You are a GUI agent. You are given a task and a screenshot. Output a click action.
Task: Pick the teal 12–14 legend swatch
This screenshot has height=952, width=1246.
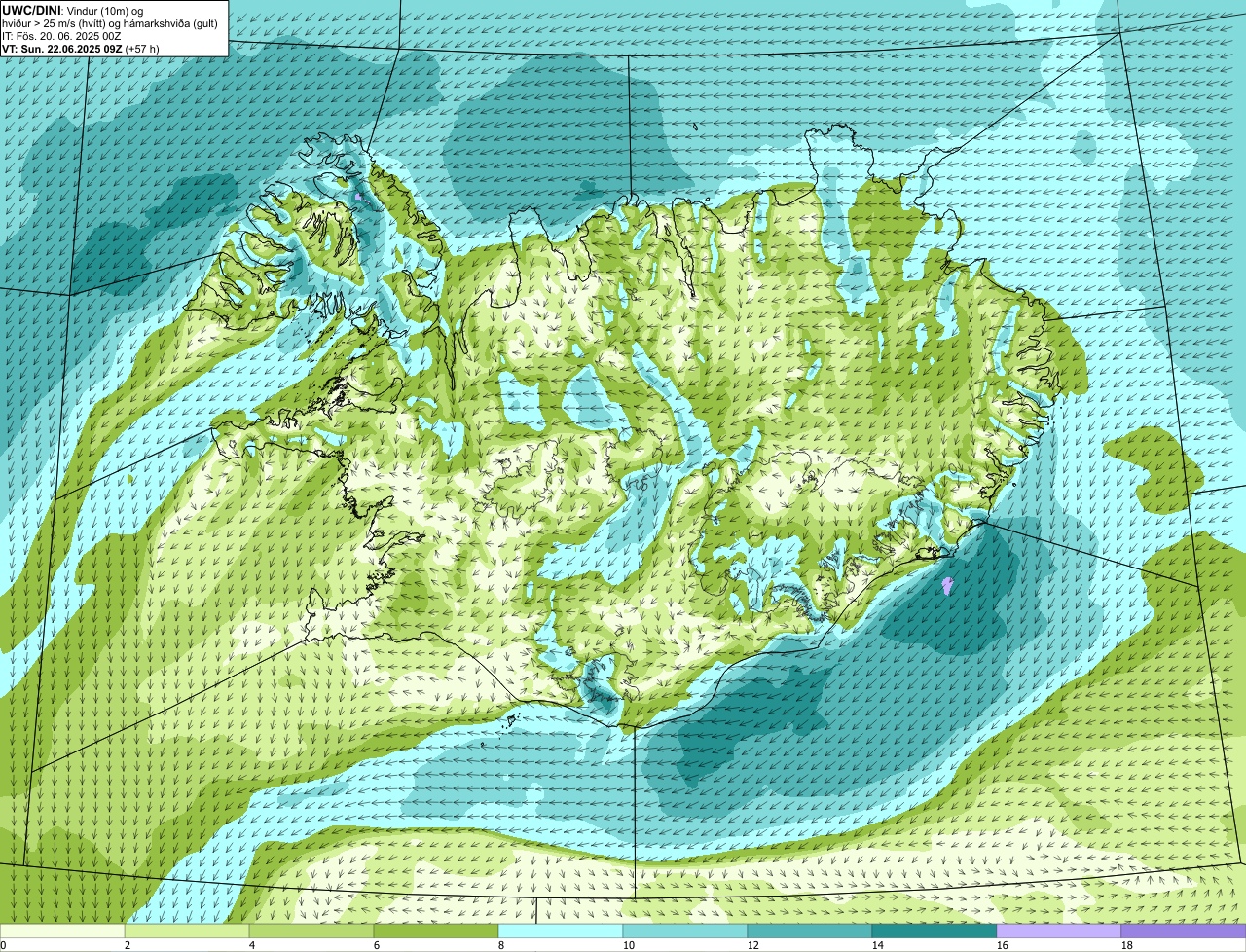(810, 932)
